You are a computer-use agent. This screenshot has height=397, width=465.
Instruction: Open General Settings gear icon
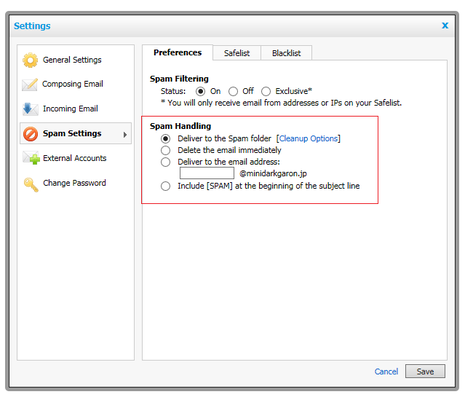[x=30, y=60]
